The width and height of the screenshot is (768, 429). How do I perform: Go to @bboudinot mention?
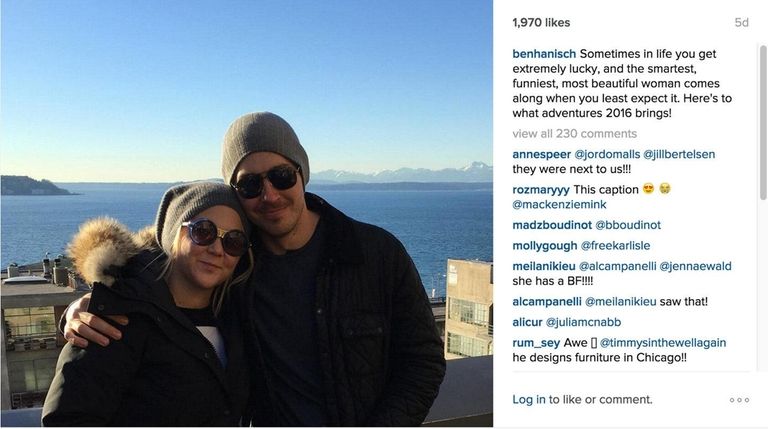tap(627, 225)
